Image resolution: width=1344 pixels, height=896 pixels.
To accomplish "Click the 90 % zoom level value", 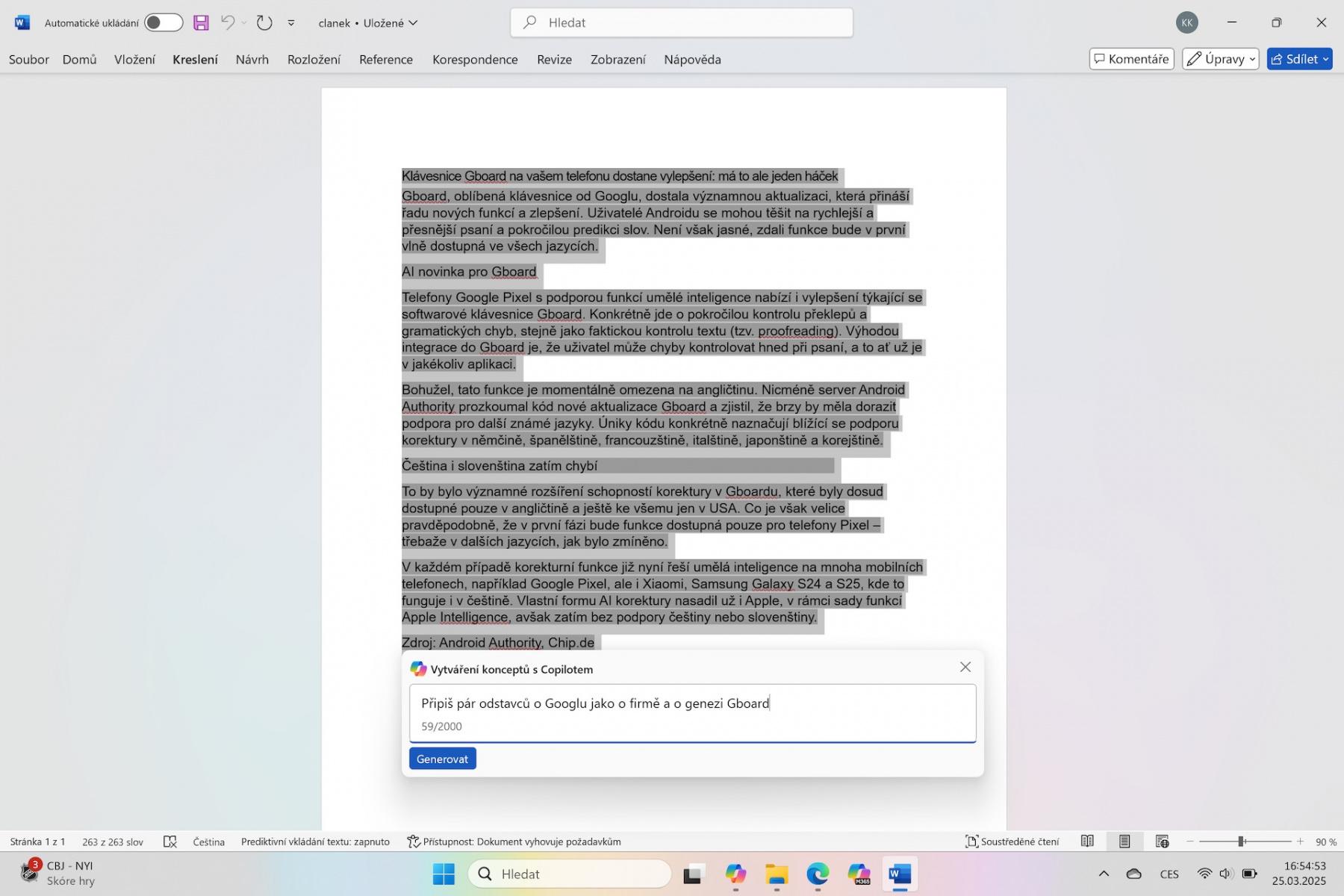I will click(1326, 841).
